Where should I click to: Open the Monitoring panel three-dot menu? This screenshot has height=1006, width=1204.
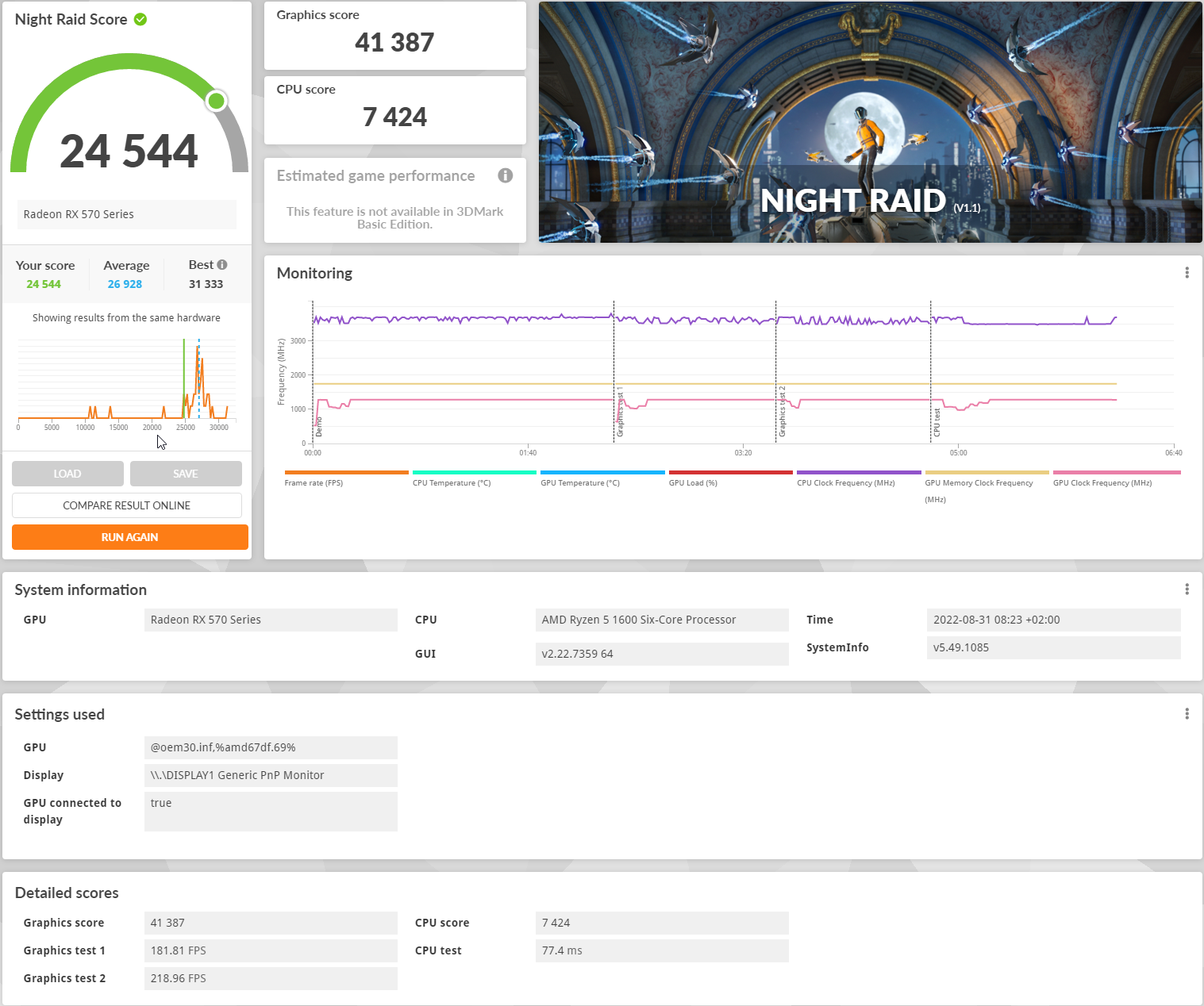pyautogui.click(x=1187, y=273)
